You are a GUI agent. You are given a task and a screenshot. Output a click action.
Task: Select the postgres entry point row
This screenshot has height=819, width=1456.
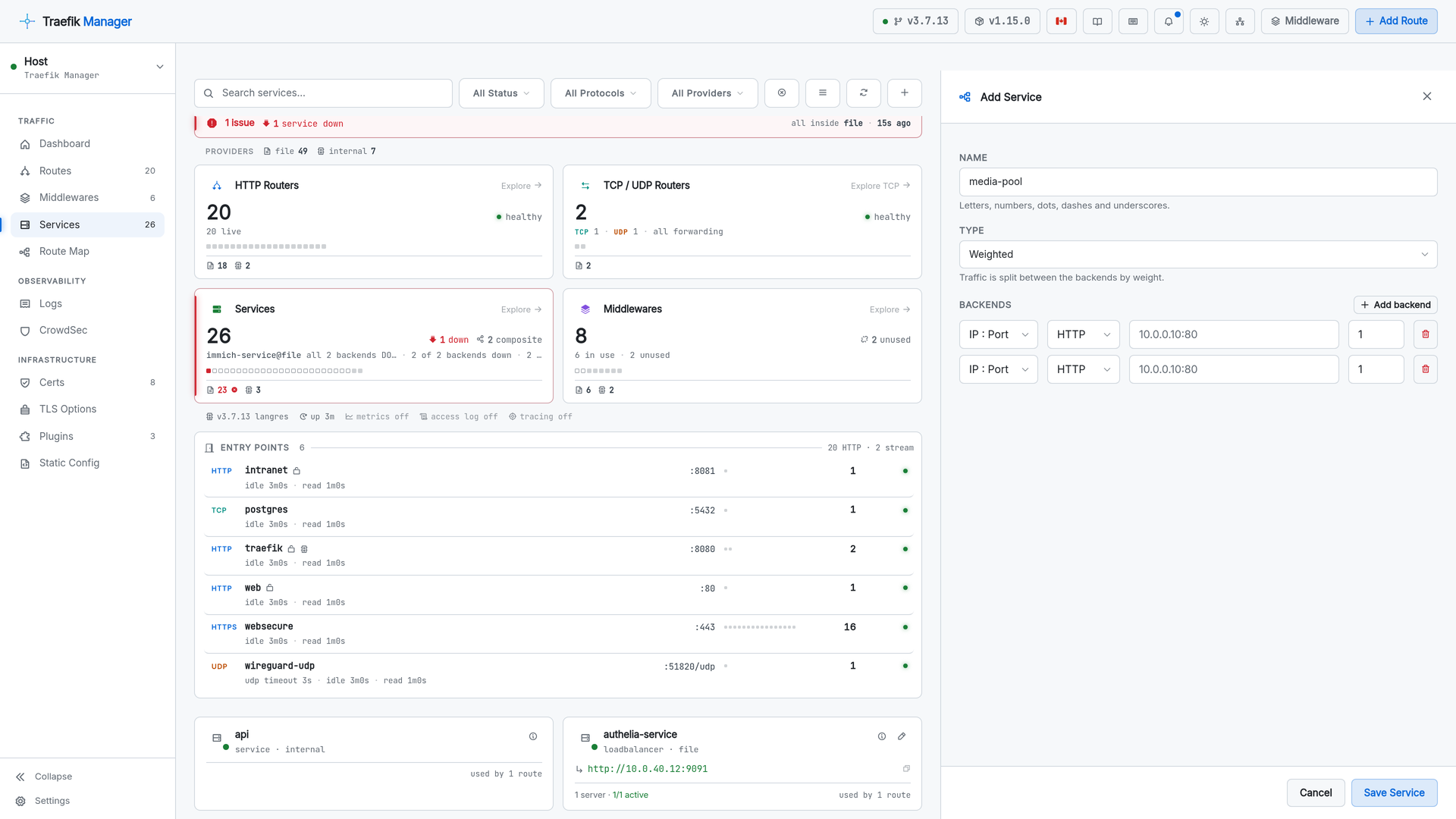click(x=558, y=517)
